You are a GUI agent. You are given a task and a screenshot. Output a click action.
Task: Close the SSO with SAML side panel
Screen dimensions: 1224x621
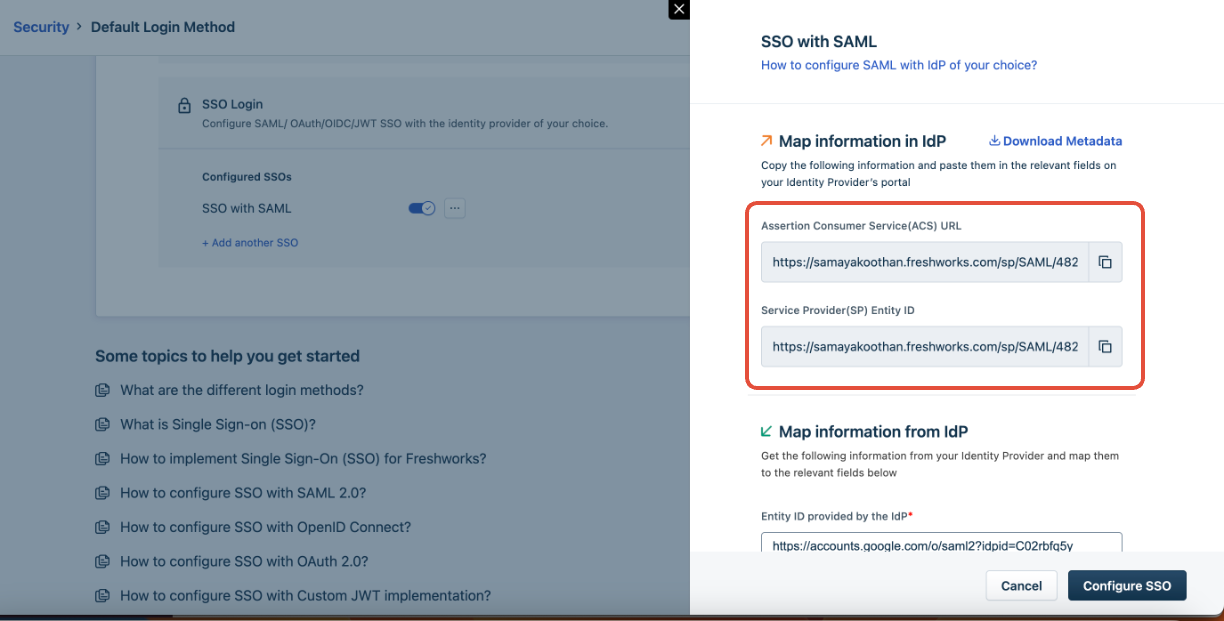[x=679, y=9]
